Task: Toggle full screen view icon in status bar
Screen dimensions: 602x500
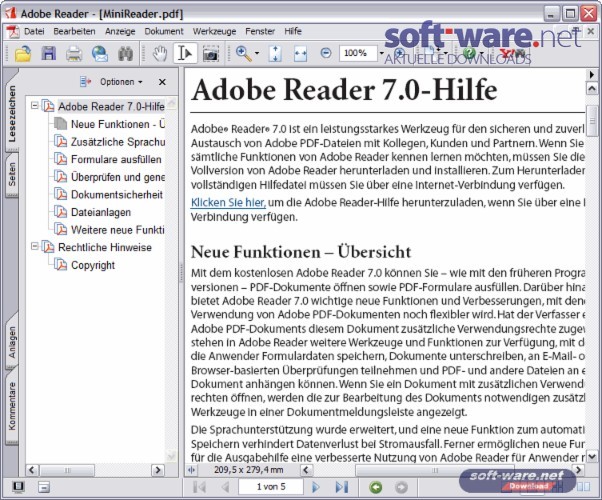Action: pyautogui.click(x=18, y=487)
